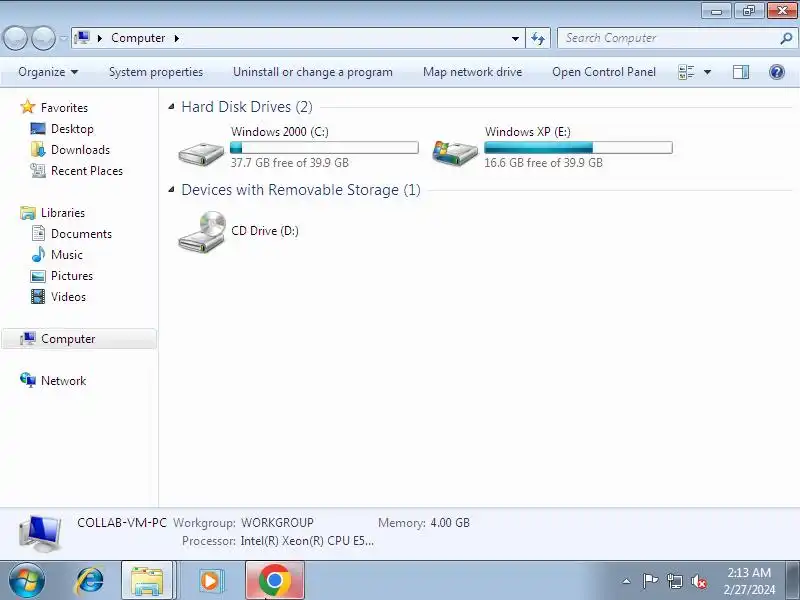Click the WORKGROUP value
This screenshot has width=800, height=600.
pos(277,523)
